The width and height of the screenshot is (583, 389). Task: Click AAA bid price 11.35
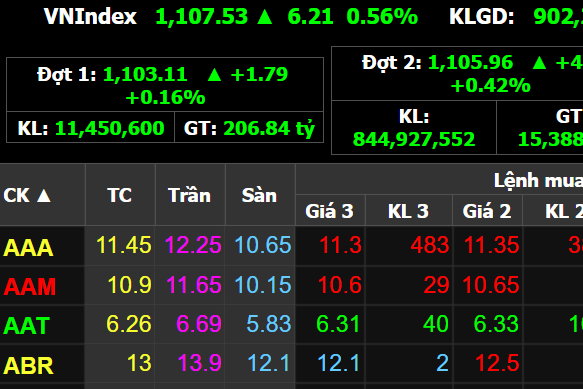point(492,245)
